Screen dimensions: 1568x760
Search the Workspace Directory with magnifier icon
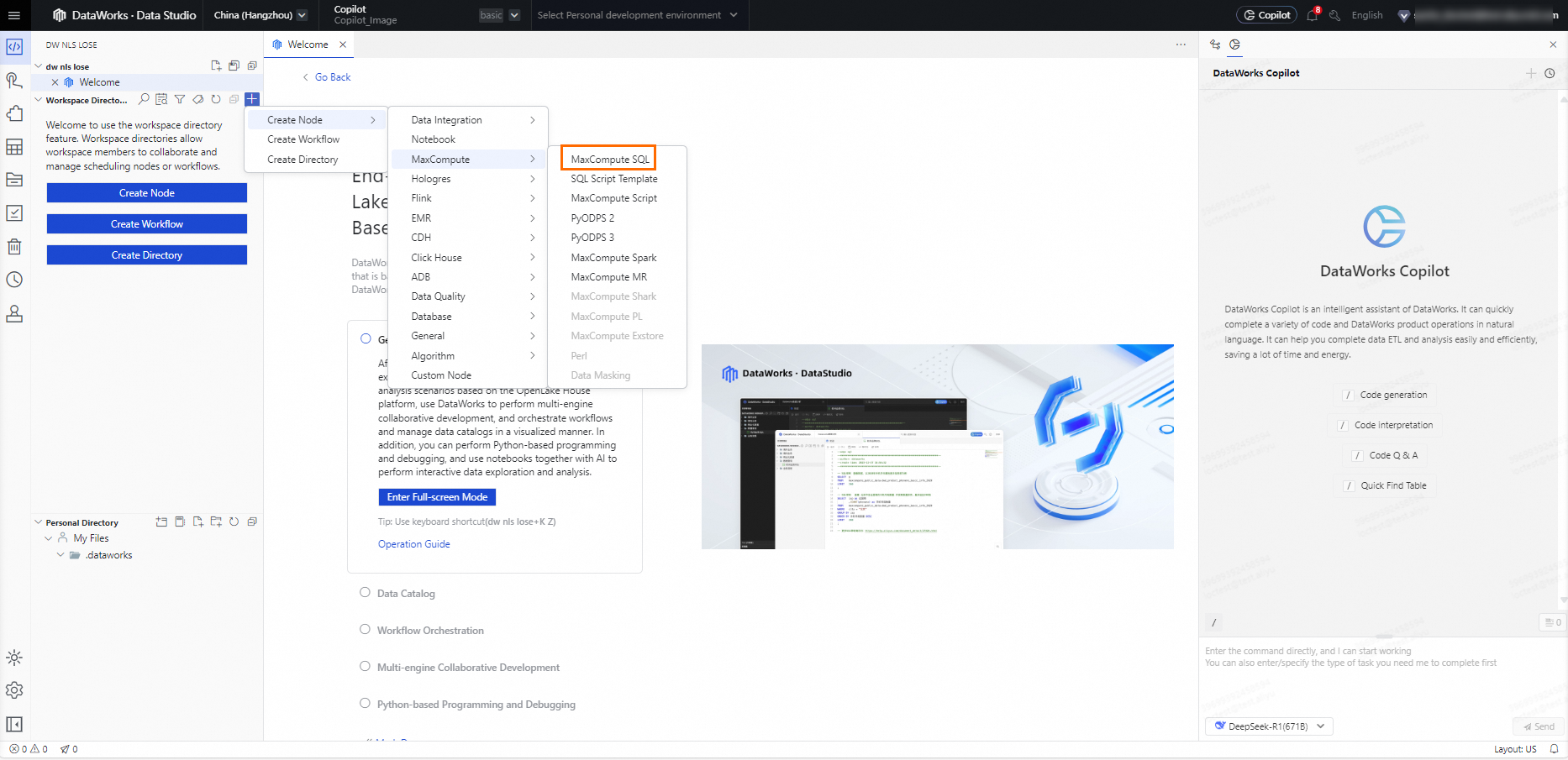[144, 99]
